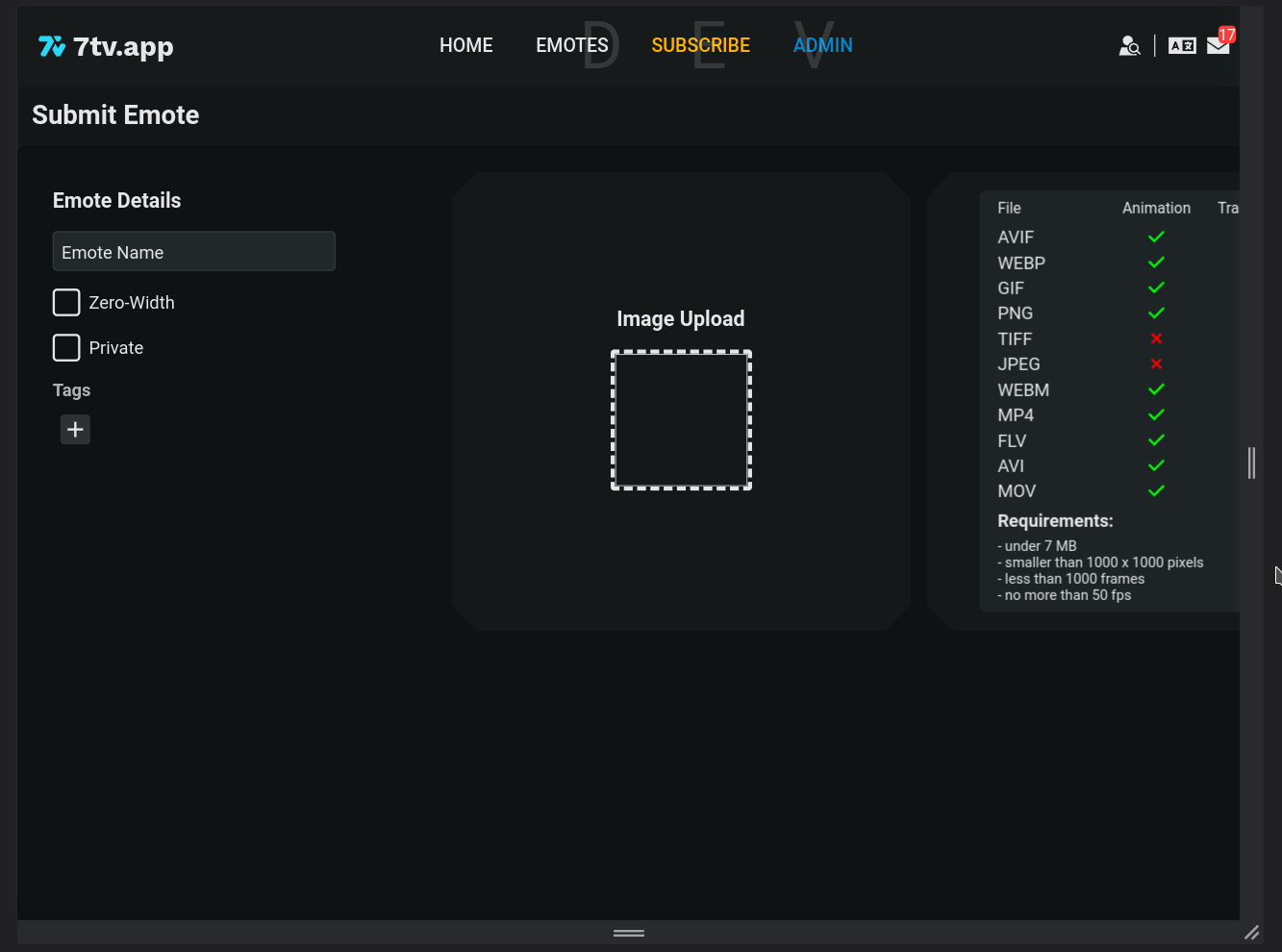Enable the Private checkbox
Image resolution: width=1282 pixels, height=952 pixels.
(x=66, y=347)
